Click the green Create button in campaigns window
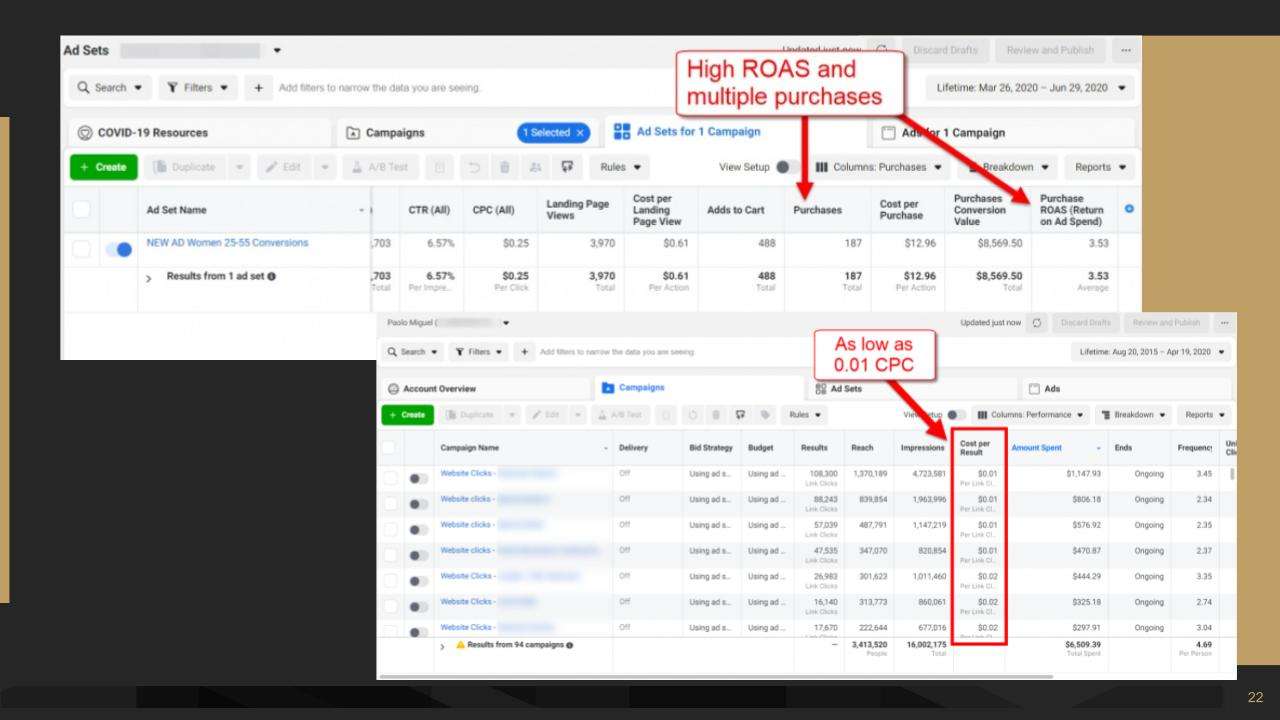Screen dimensions: 1280x720 [x=406, y=415]
